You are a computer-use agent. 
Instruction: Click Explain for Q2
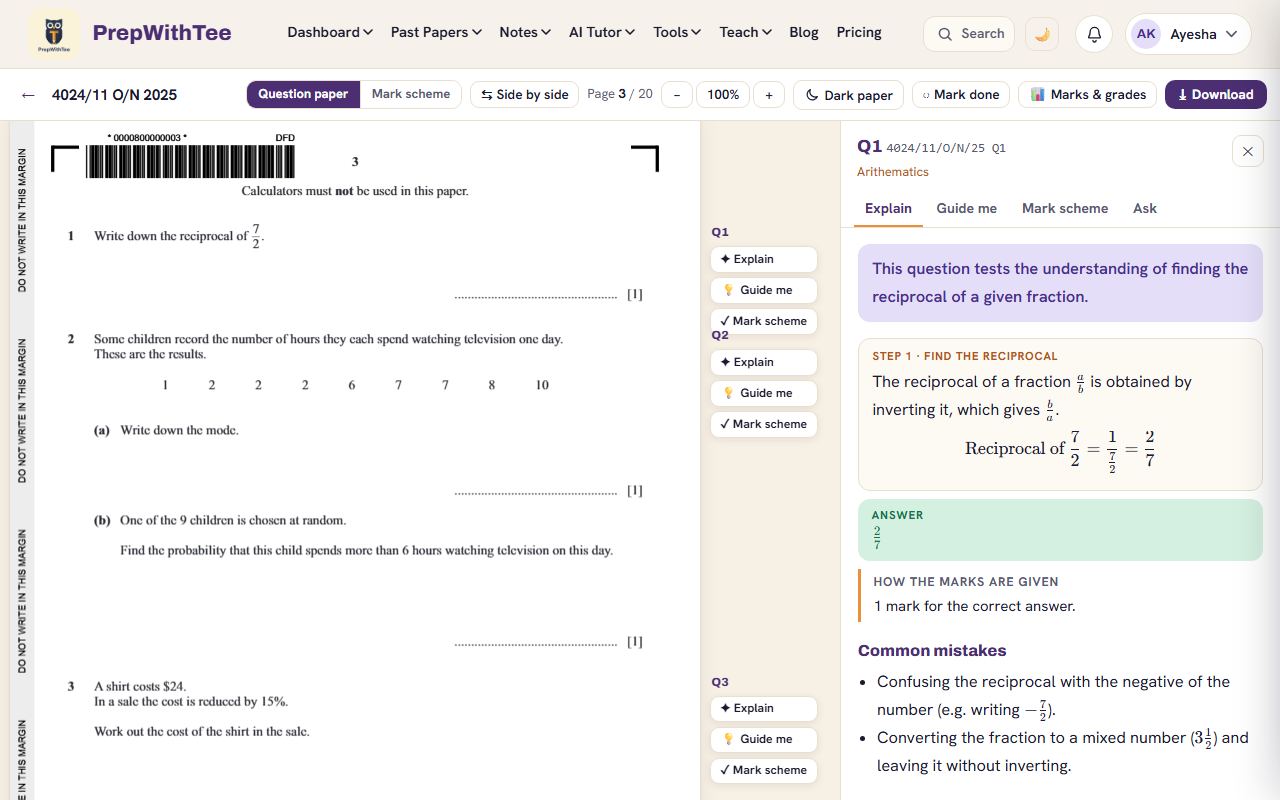pos(764,362)
